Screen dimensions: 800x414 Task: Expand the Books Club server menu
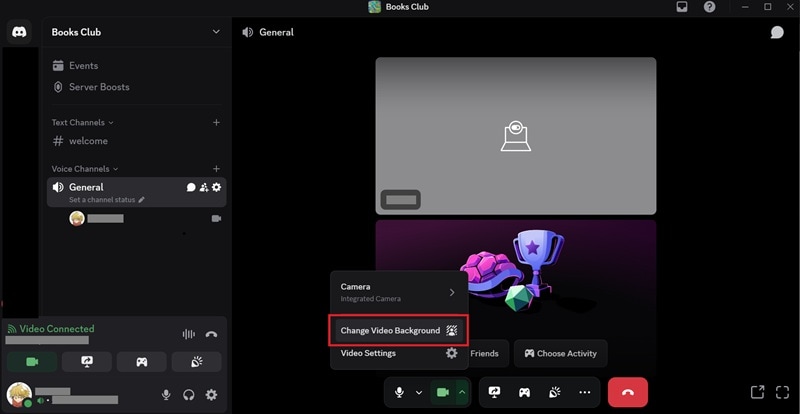tap(216, 32)
